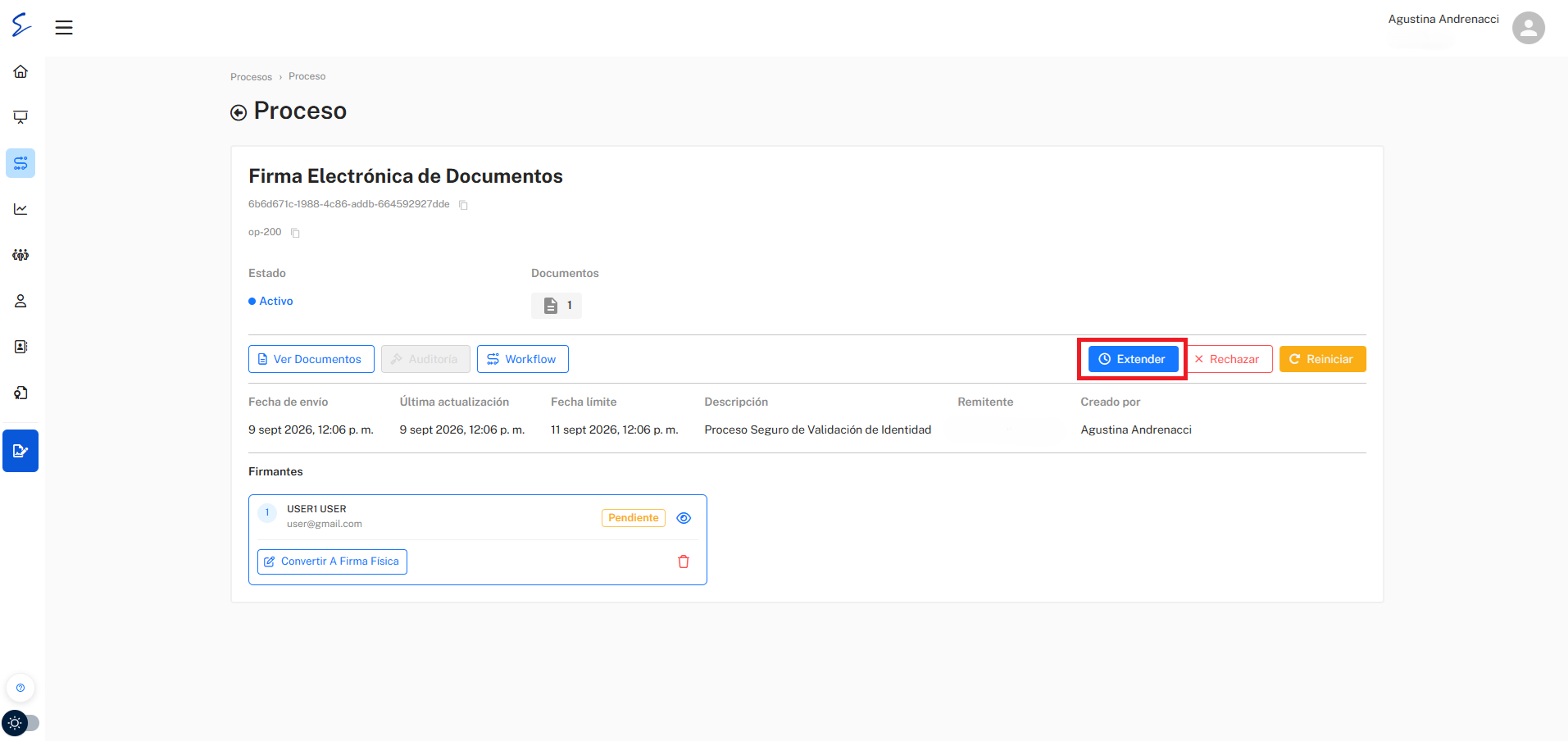Open the hamburger navigation menu
The width and height of the screenshot is (1568, 741).
(64, 28)
